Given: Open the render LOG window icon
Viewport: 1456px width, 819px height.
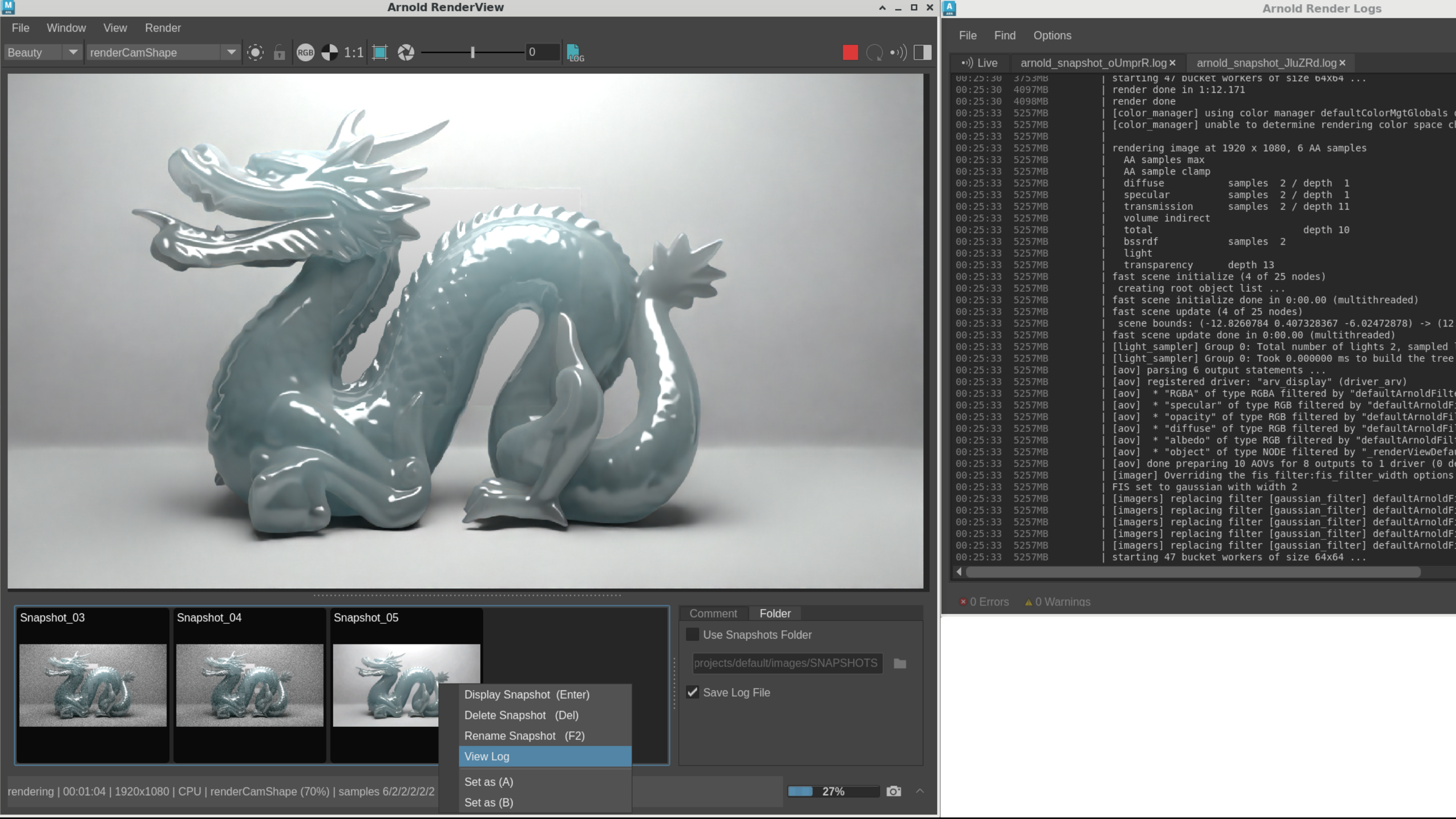Looking at the screenshot, I should tap(575, 53).
